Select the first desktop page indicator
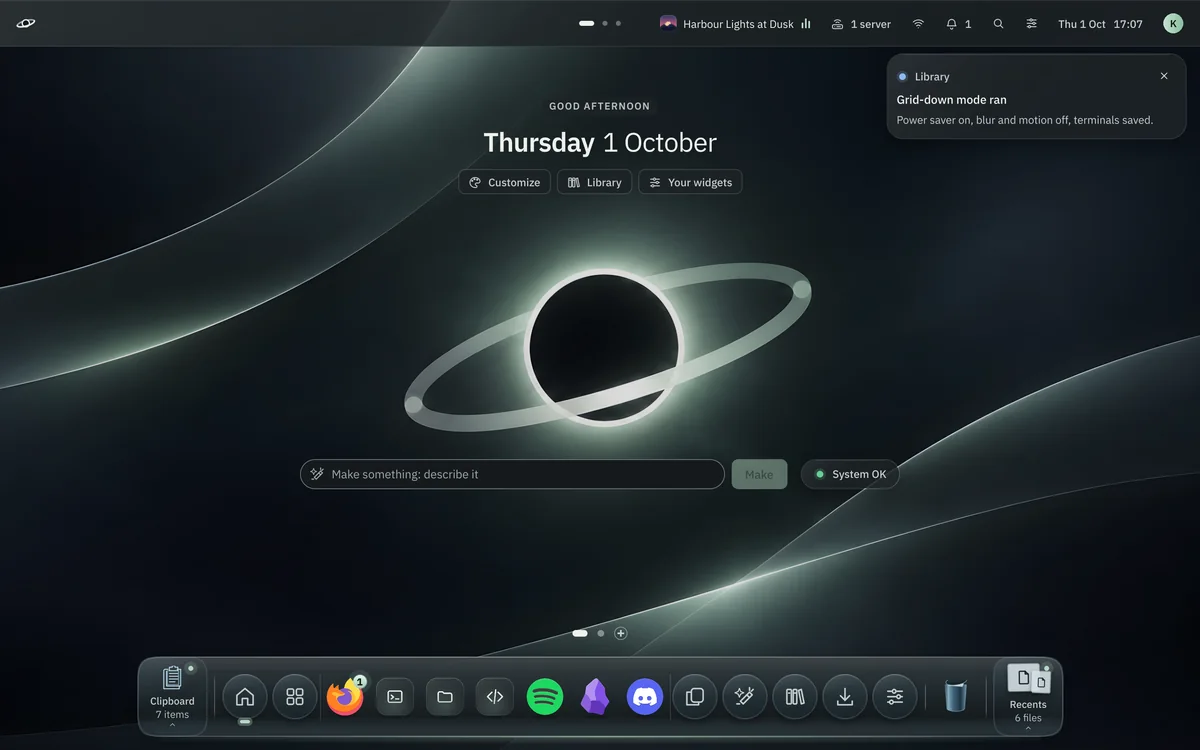The height and width of the screenshot is (750, 1200). [580, 633]
